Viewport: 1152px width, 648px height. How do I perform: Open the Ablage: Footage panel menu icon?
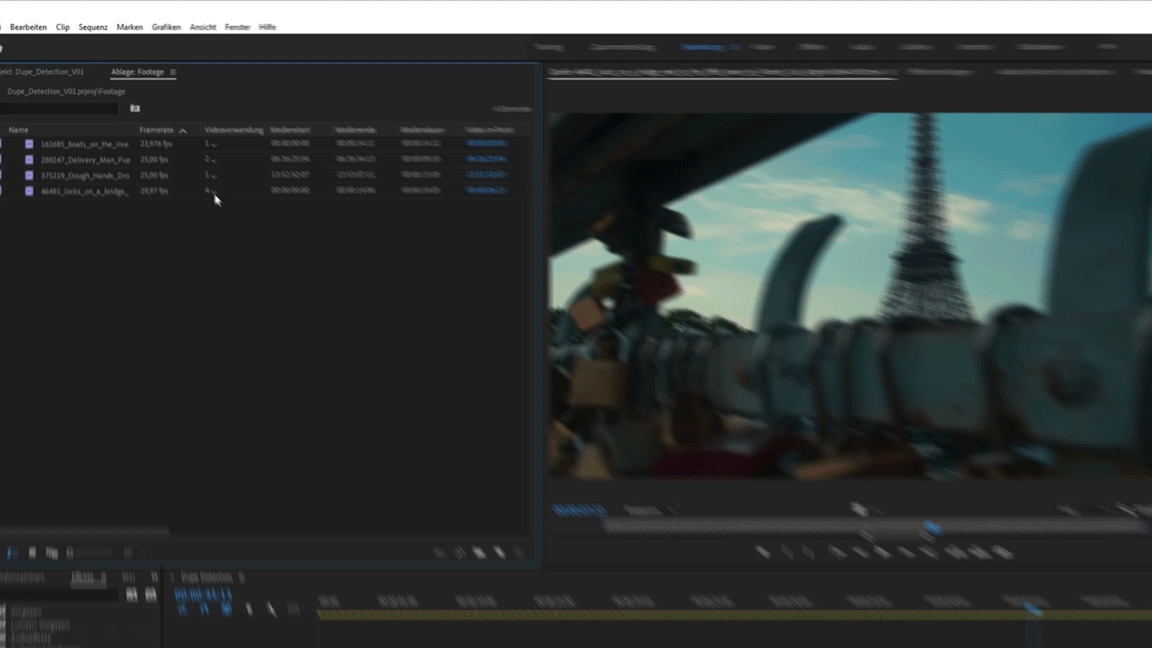coord(173,72)
